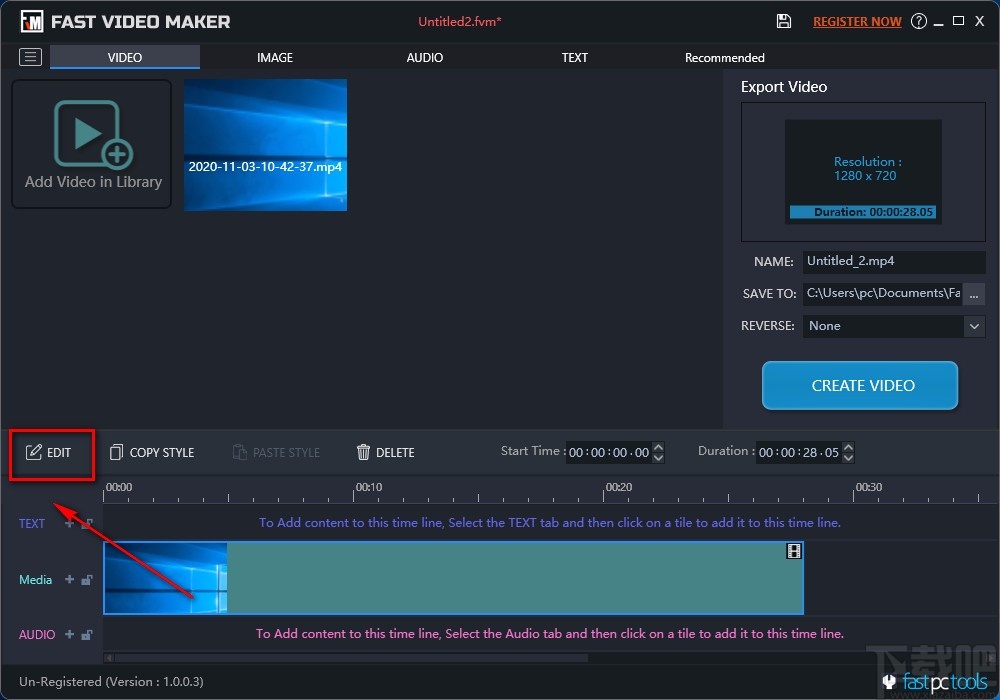
Task: Select the media clip on timeline
Action: click(453, 578)
